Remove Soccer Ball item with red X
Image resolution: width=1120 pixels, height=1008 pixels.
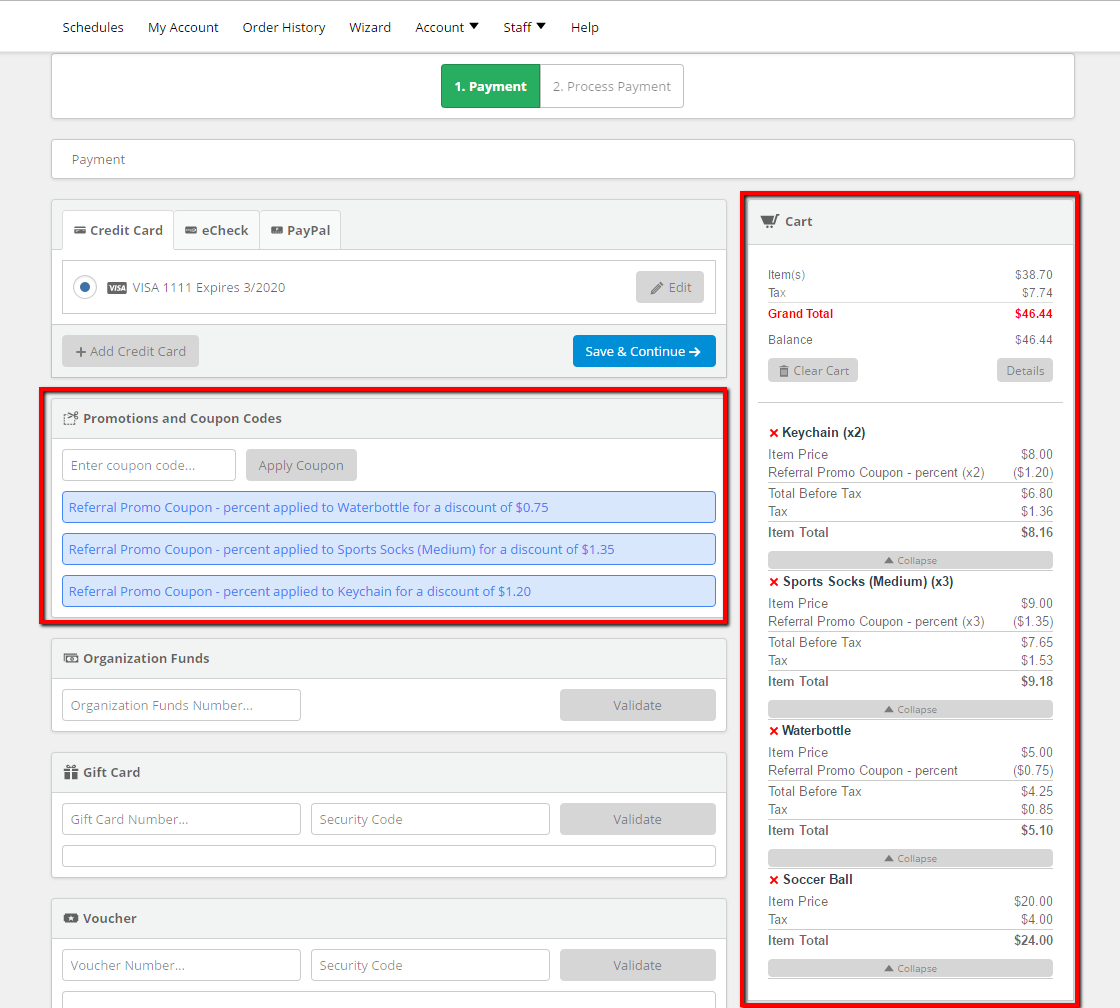click(774, 880)
